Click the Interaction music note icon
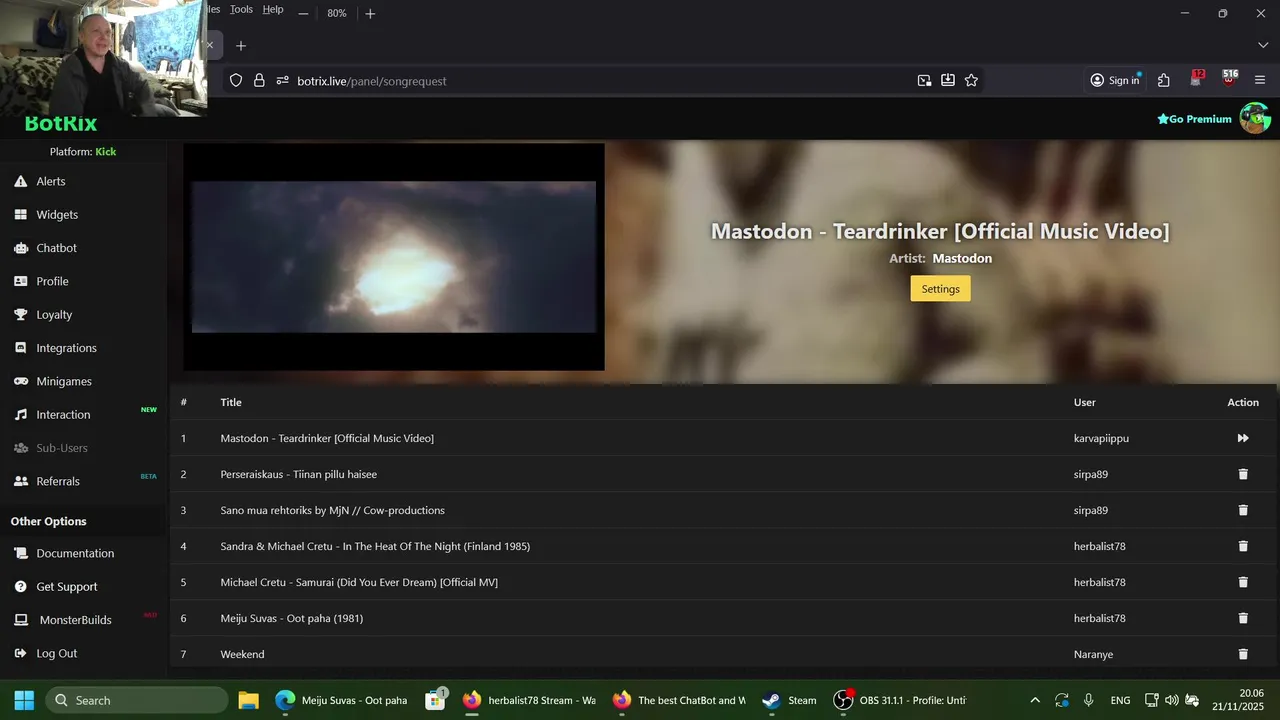 pyautogui.click(x=20, y=415)
